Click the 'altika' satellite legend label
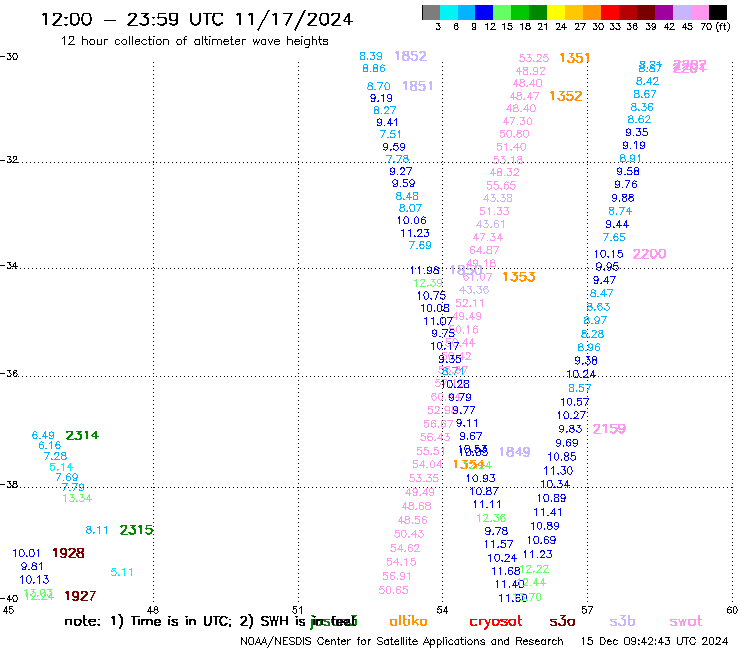The image size is (740, 650). pyautogui.click(x=408, y=621)
